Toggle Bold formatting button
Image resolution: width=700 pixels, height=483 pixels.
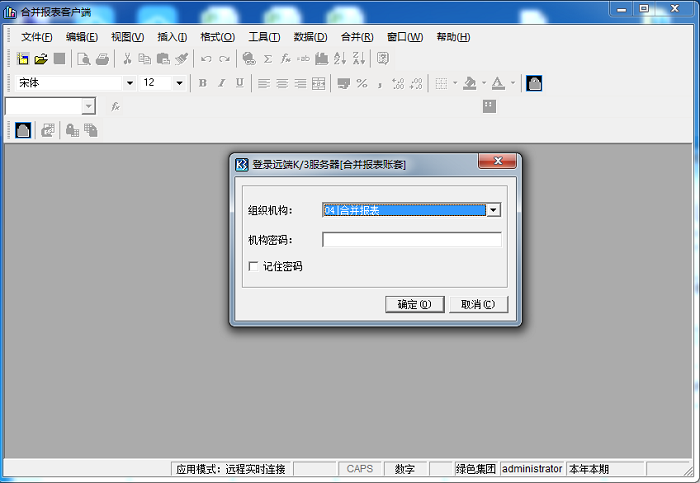(202, 83)
